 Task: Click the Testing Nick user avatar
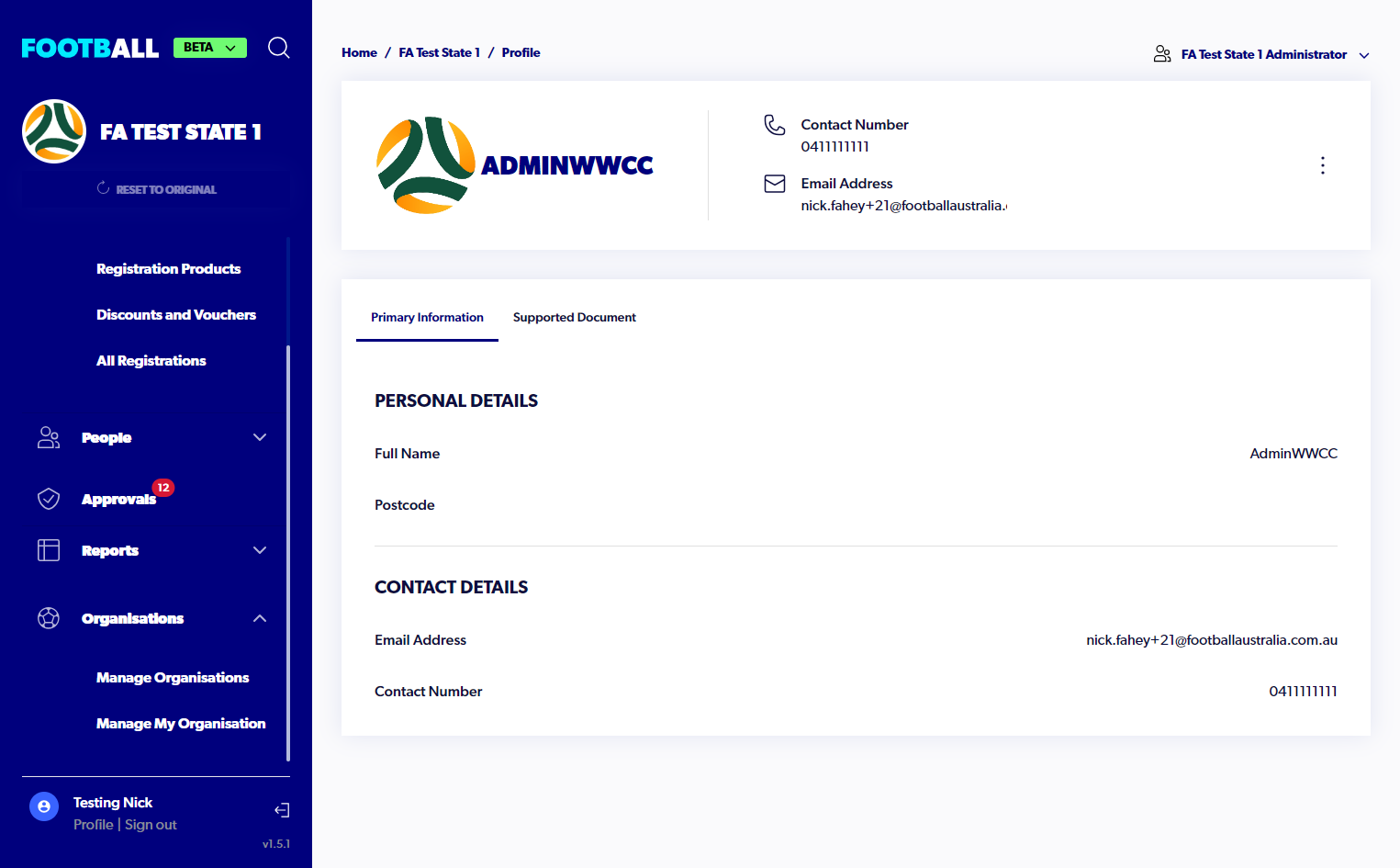point(44,806)
